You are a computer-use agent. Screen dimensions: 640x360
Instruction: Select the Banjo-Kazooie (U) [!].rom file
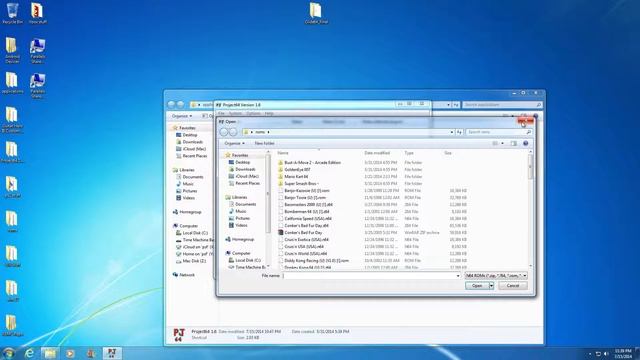tap(307, 190)
